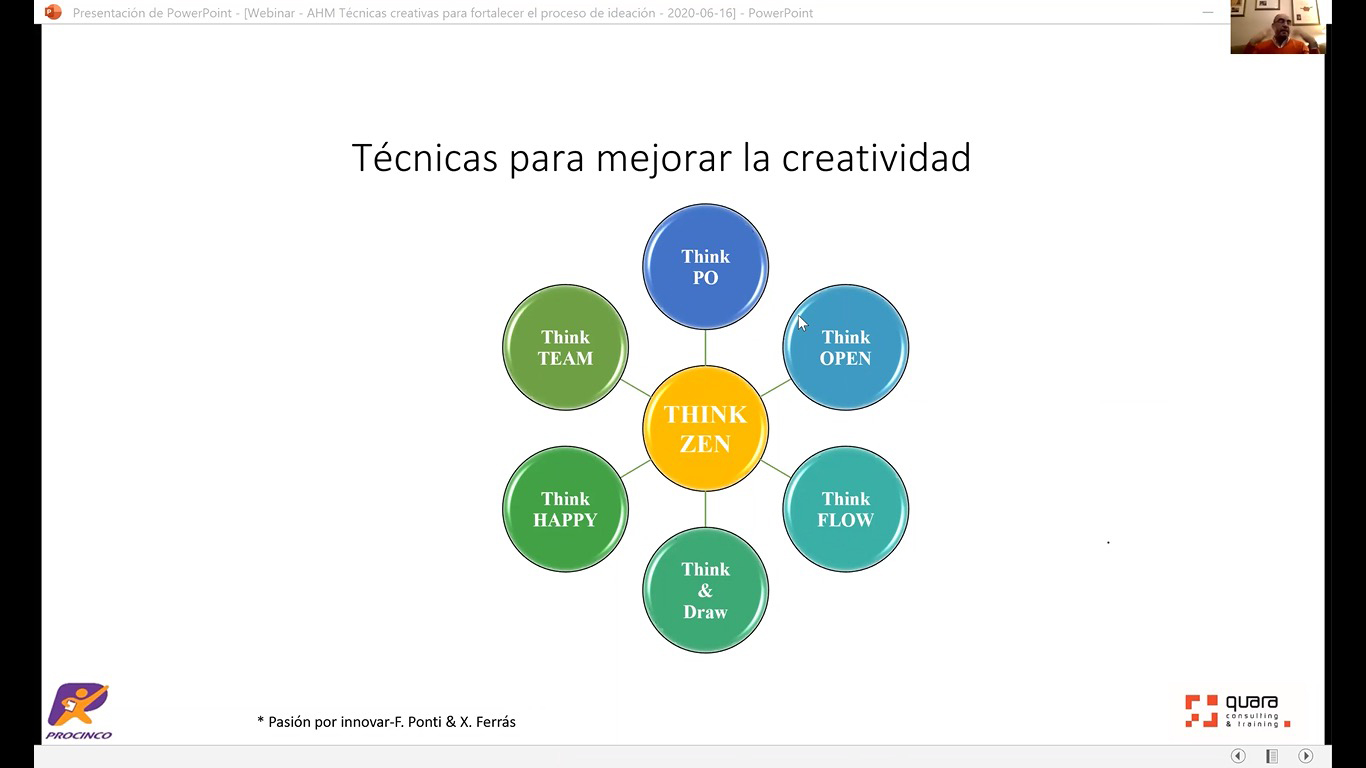Click the PROCINCO logo

click(78, 712)
